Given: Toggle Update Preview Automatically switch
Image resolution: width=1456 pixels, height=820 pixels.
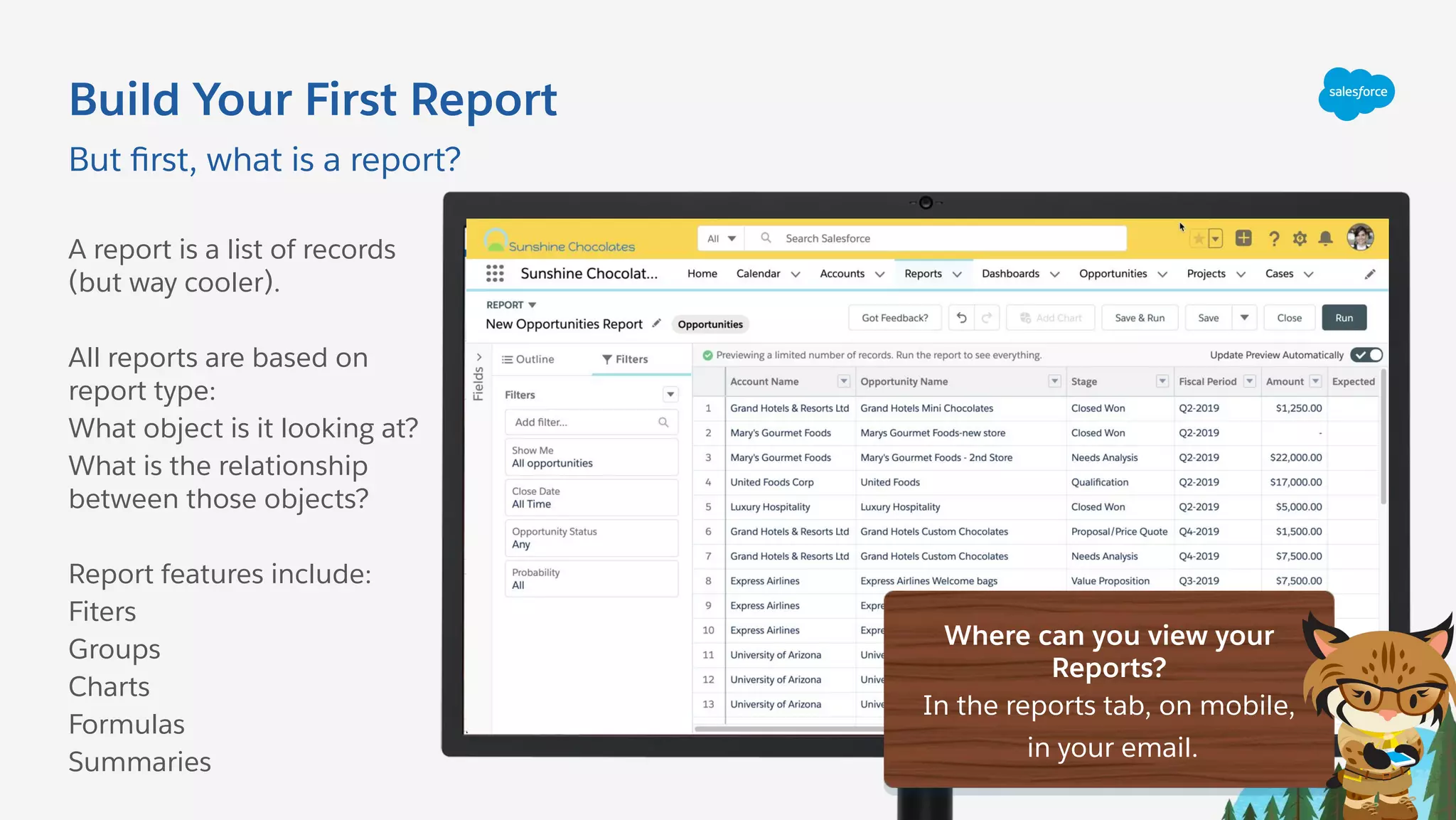Looking at the screenshot, I should (x=1367, y=355).
